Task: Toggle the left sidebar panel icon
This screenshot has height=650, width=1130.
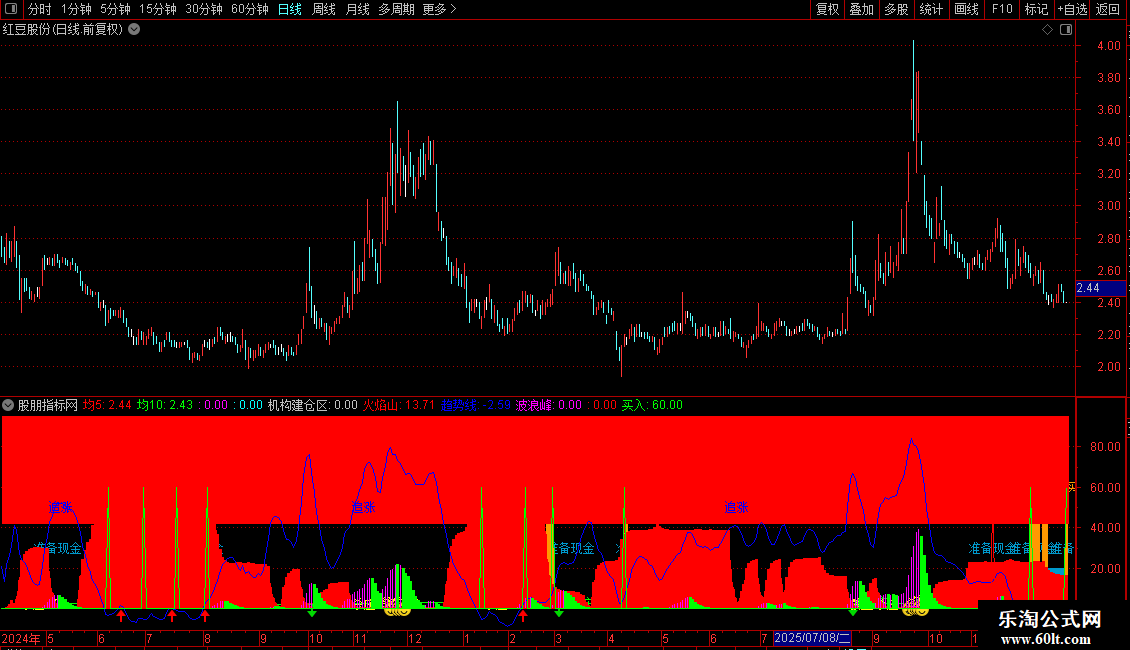Action: (11, 9)
